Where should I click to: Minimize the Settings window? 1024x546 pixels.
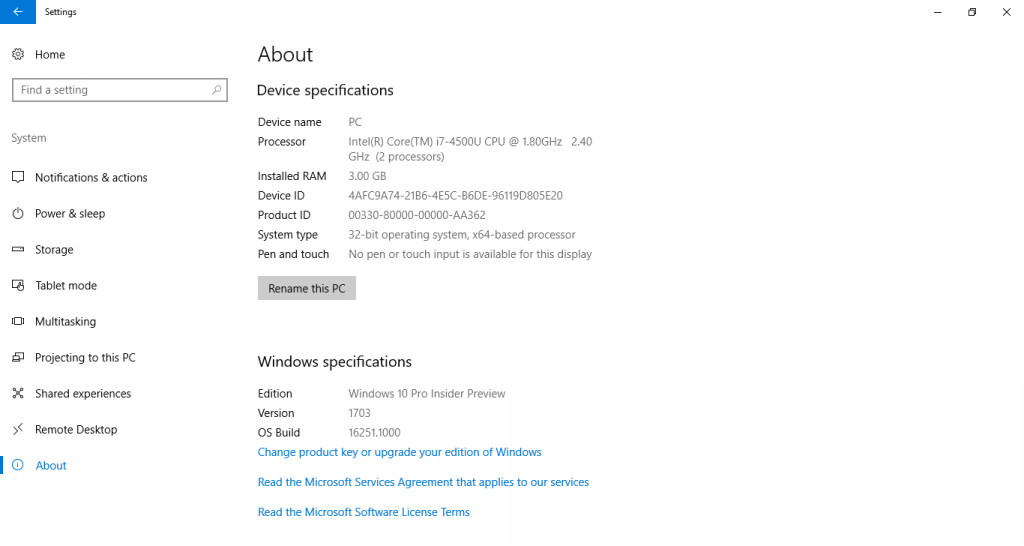point(938,12)
